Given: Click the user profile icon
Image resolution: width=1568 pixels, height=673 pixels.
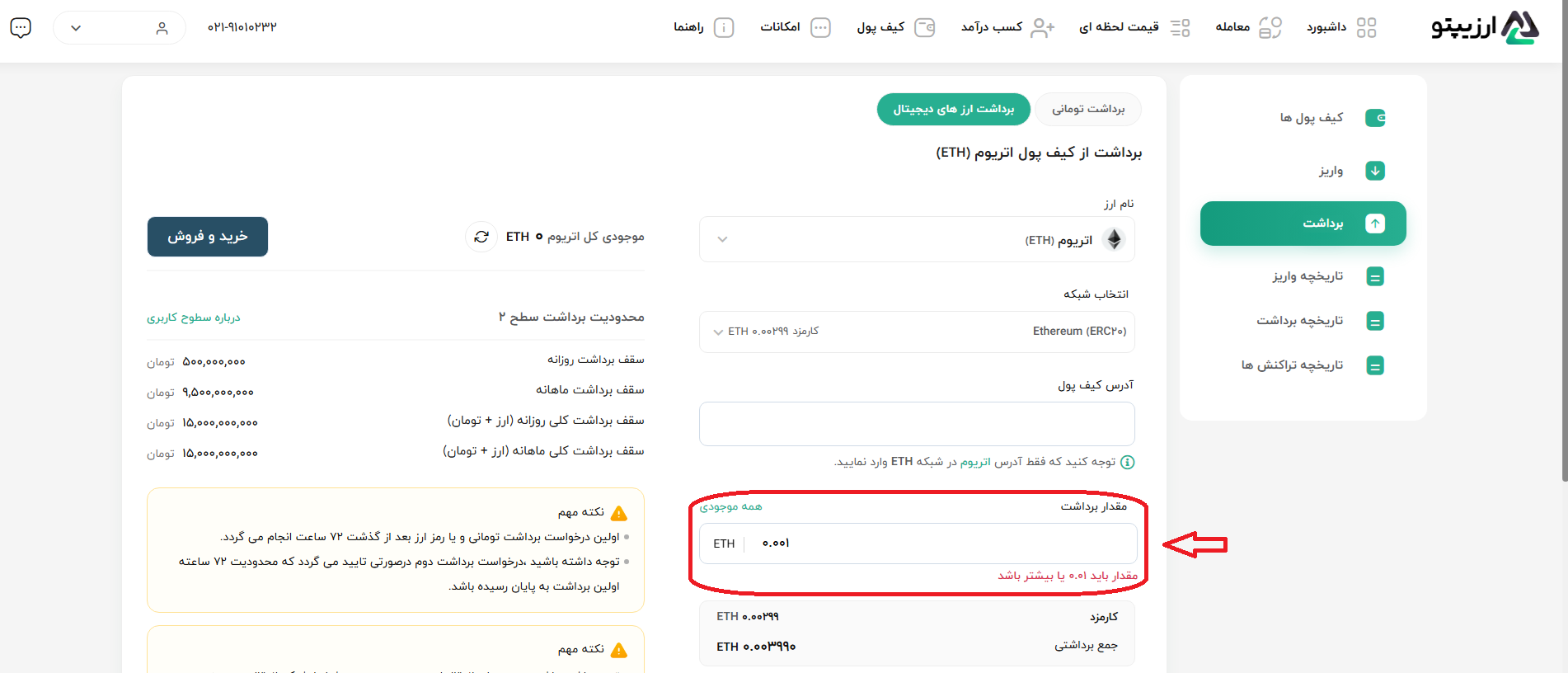Looking at the screenshot, I should (x=162, y=28).
